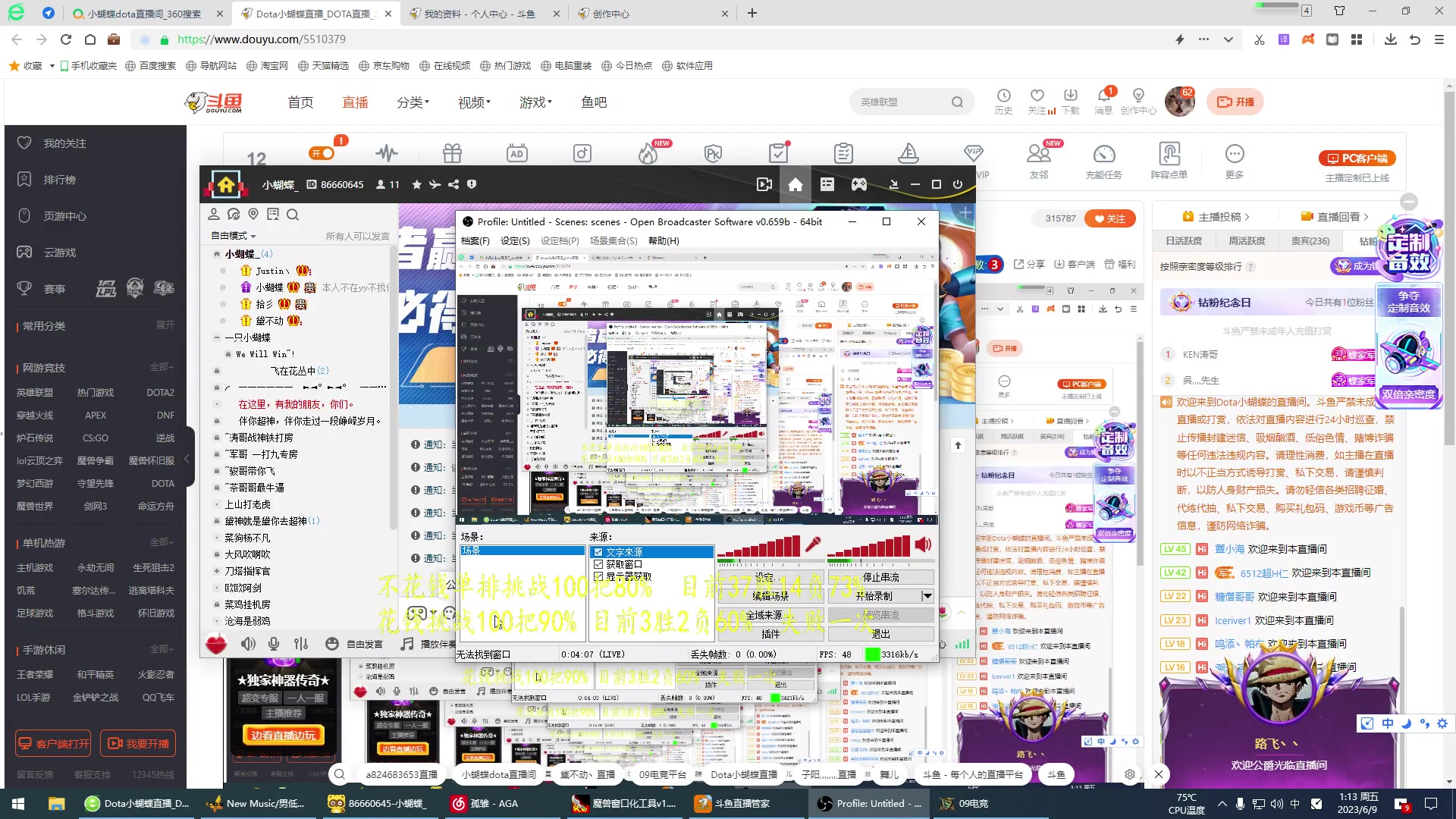Click the 编辑场景 button in OBS
Image resolution: width=1456 pixels, height=819 pixels.
pos(770,596)
